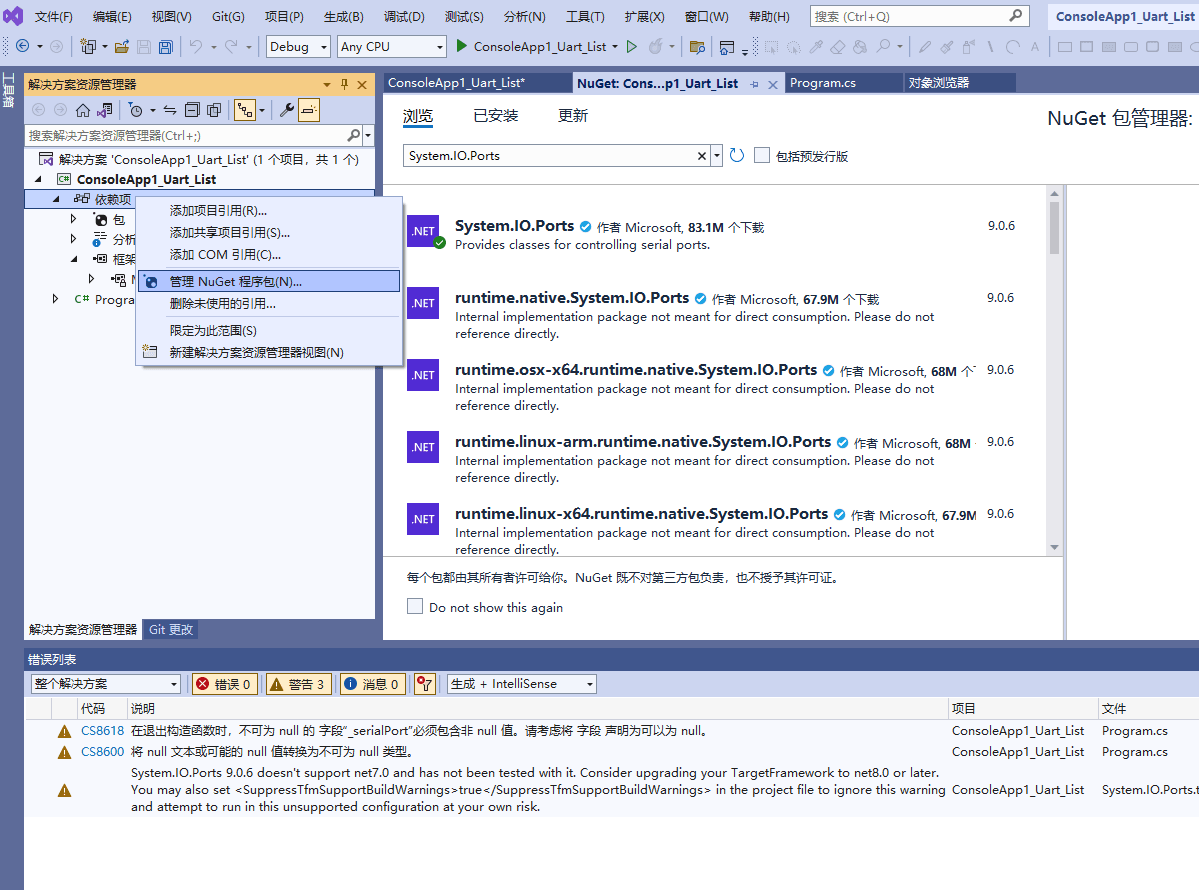Viewport: 1199px width, 890px height.
Task: Focus the NuGet package search field
Action: click(x=551, y=156)
